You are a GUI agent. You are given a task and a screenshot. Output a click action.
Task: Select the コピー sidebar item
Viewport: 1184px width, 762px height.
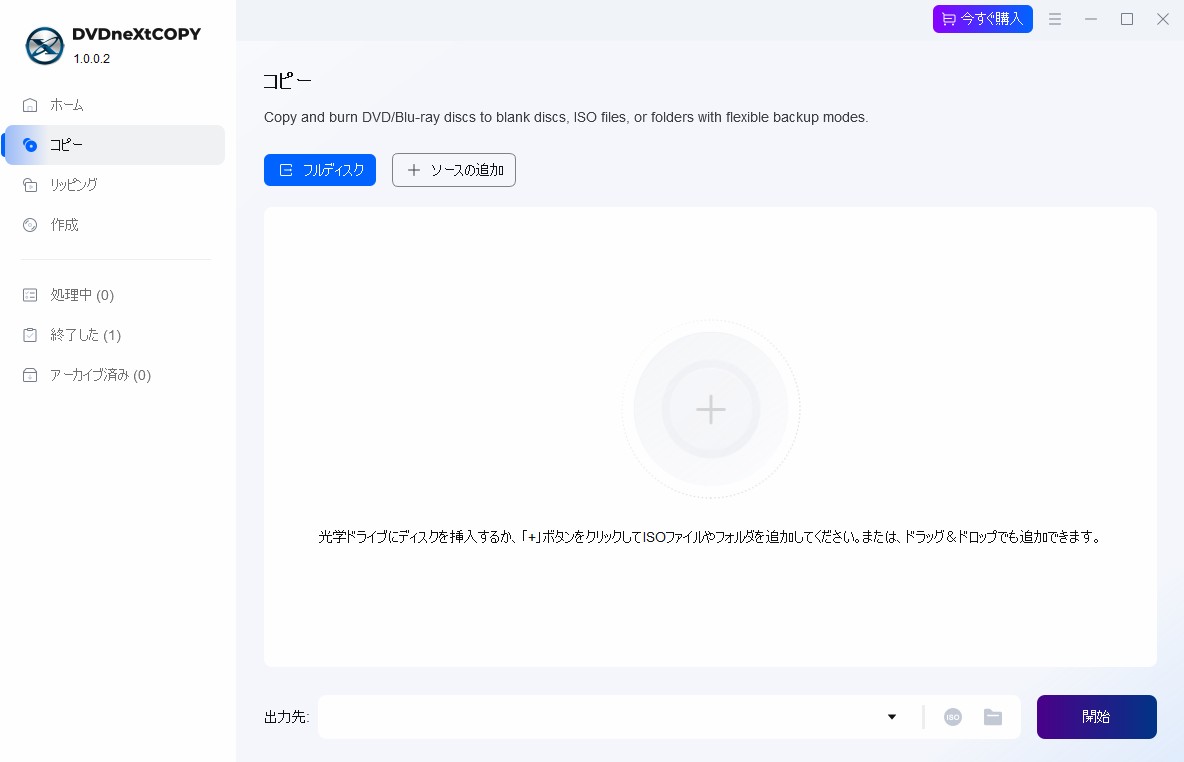115,145
